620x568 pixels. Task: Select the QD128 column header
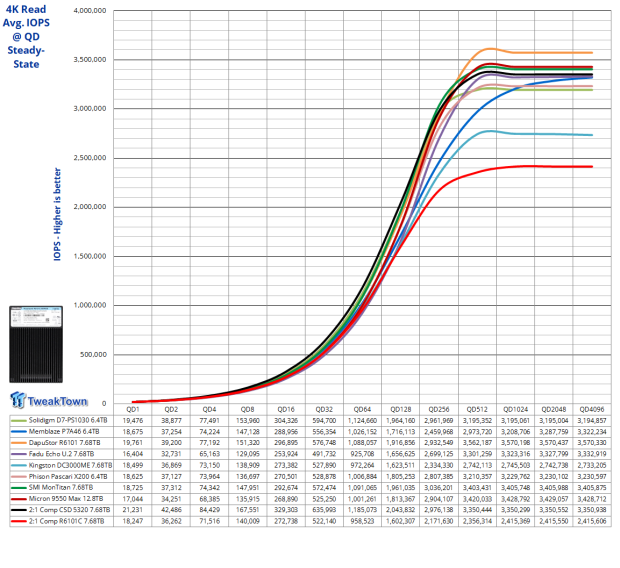pos(399,410)
